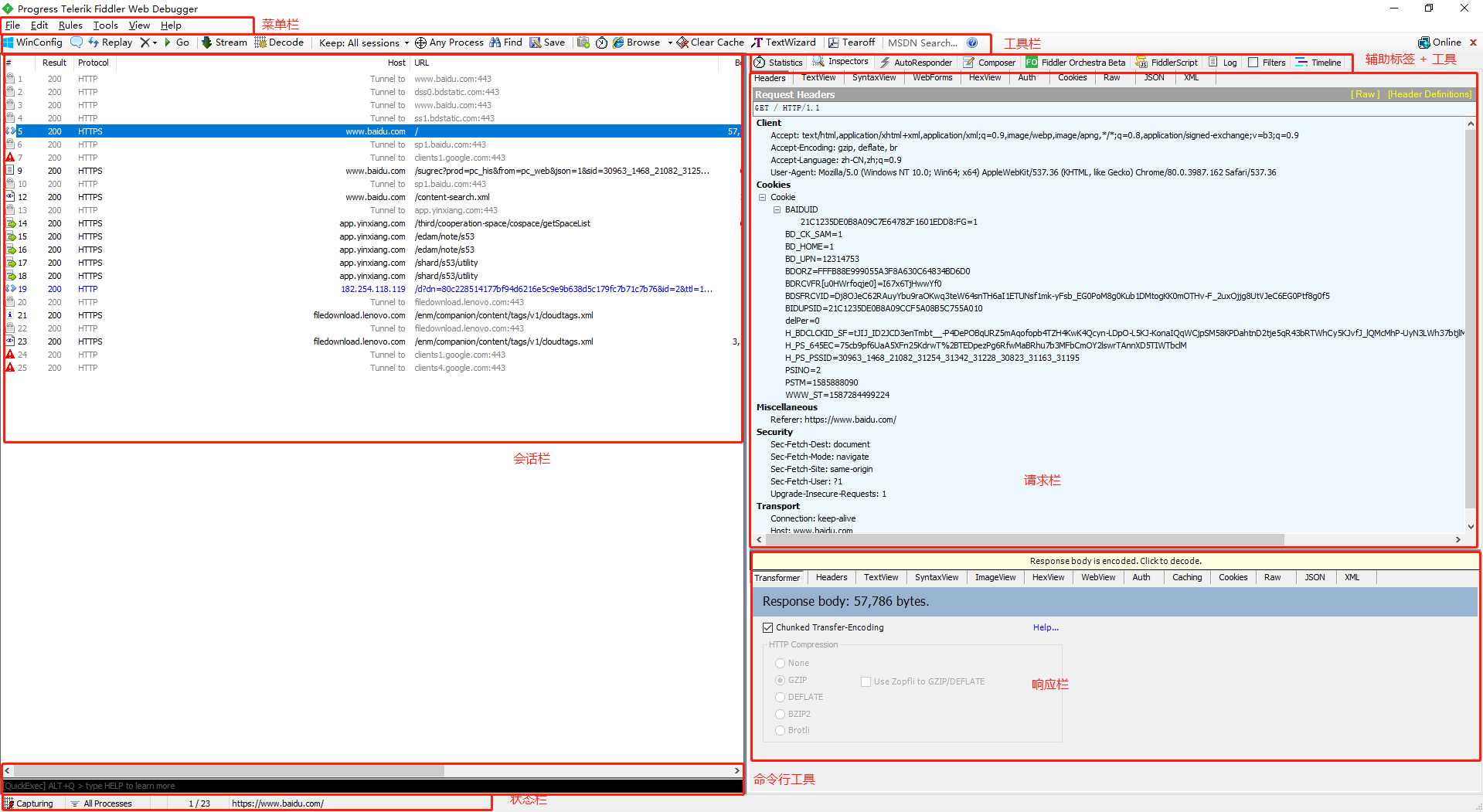Image resolution: width=1483 pixels, height=812 pixels.
Task: Replay the selected session
Action: tap(110, 42)
